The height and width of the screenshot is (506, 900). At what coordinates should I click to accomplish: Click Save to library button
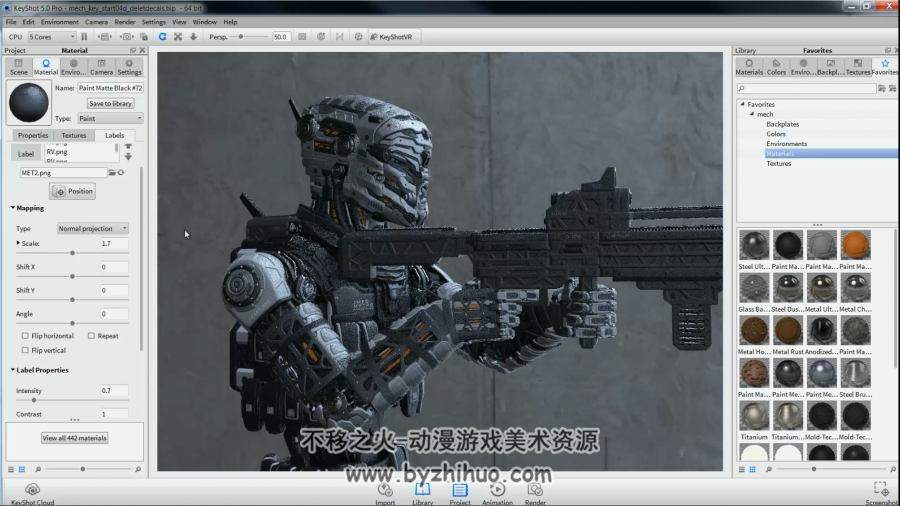tap(110, 103)
